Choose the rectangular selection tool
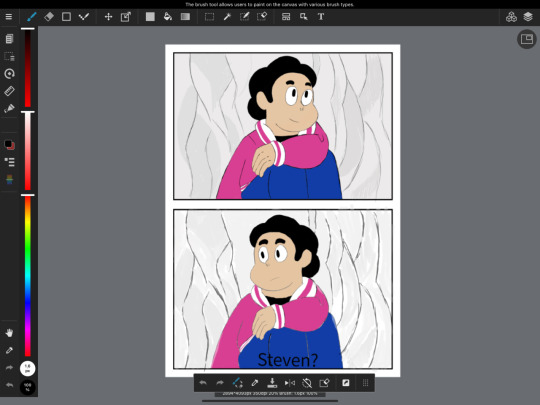This screenshot has width=540, height=405. tap(209, 17)
